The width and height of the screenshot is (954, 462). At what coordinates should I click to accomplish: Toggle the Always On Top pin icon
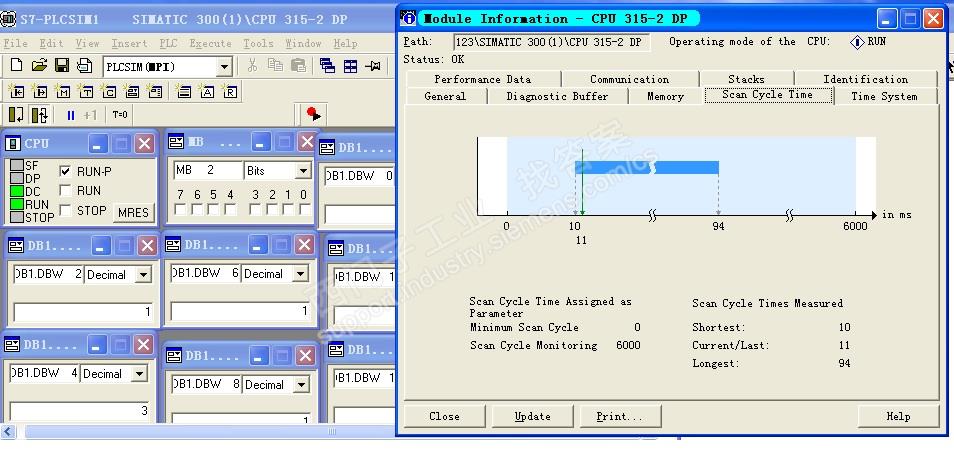point(372,66)
